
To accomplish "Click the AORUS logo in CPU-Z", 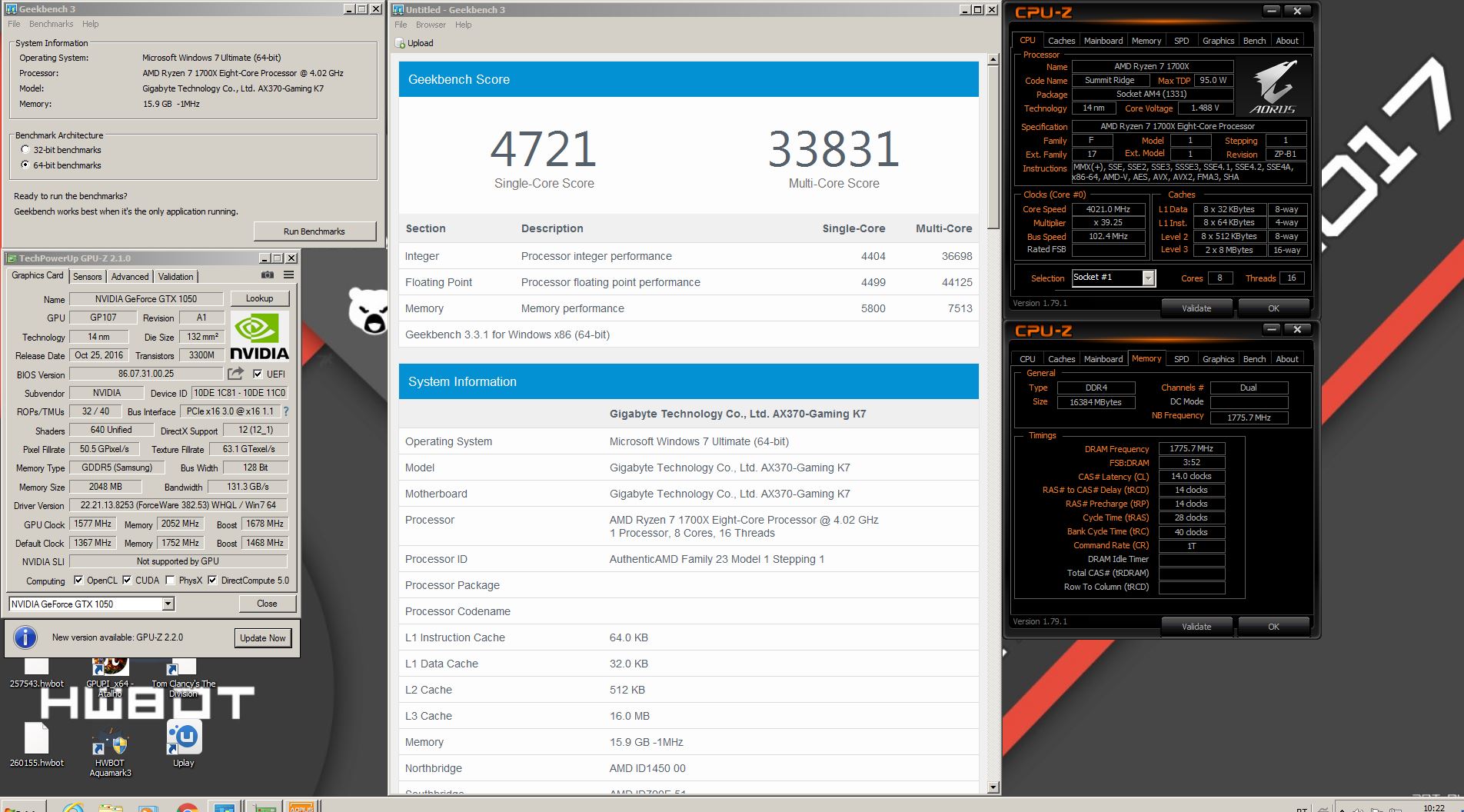I will pyautogui.click(x=1273, y=87).
